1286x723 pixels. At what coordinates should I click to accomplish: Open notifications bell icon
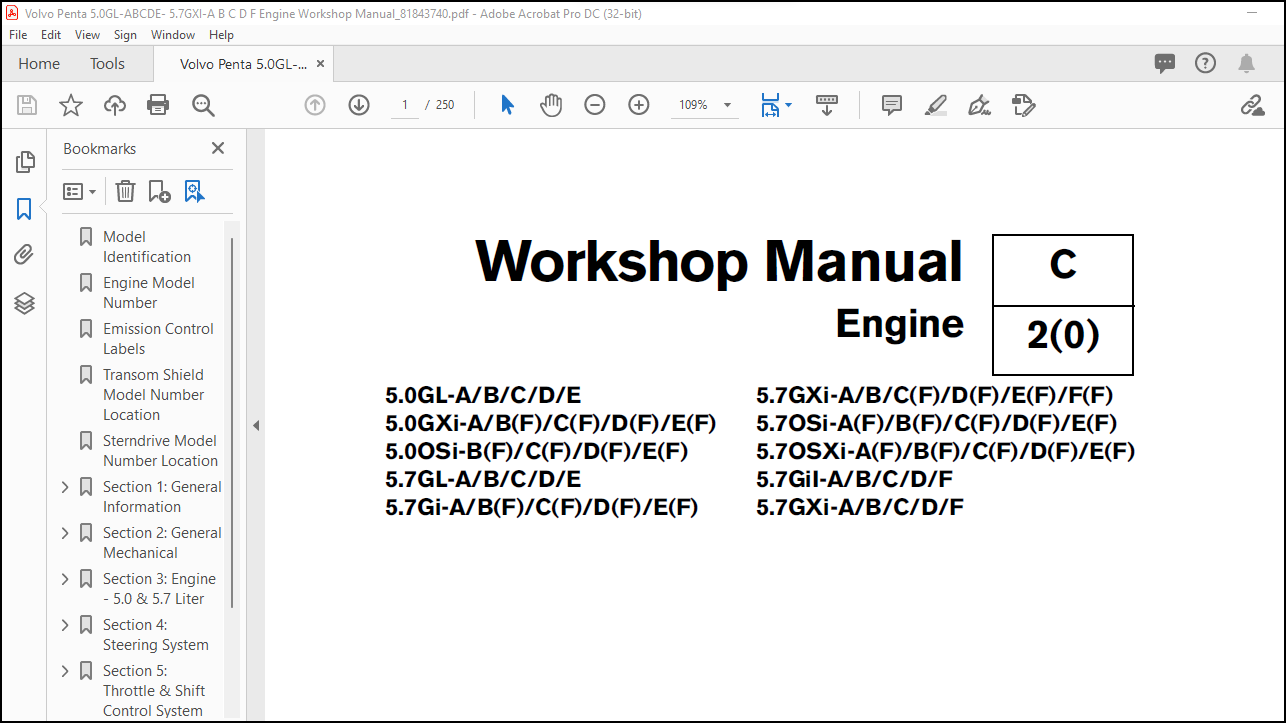coord(1246,63)
